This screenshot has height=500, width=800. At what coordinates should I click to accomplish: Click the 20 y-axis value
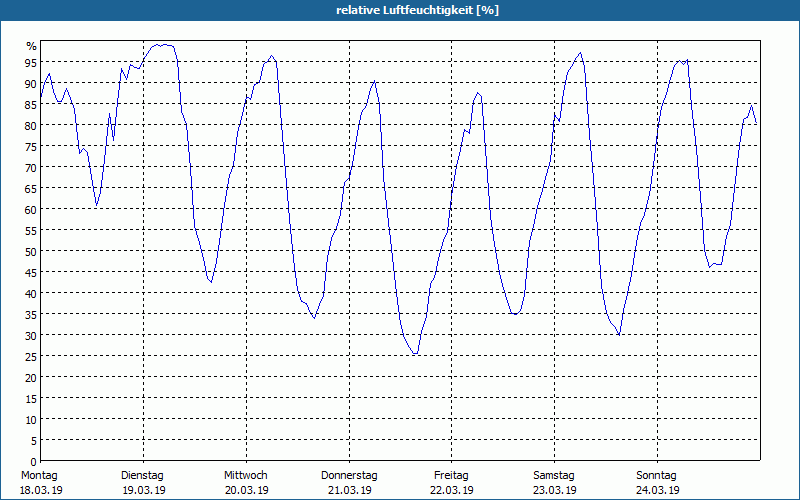[x=31, y=378]
